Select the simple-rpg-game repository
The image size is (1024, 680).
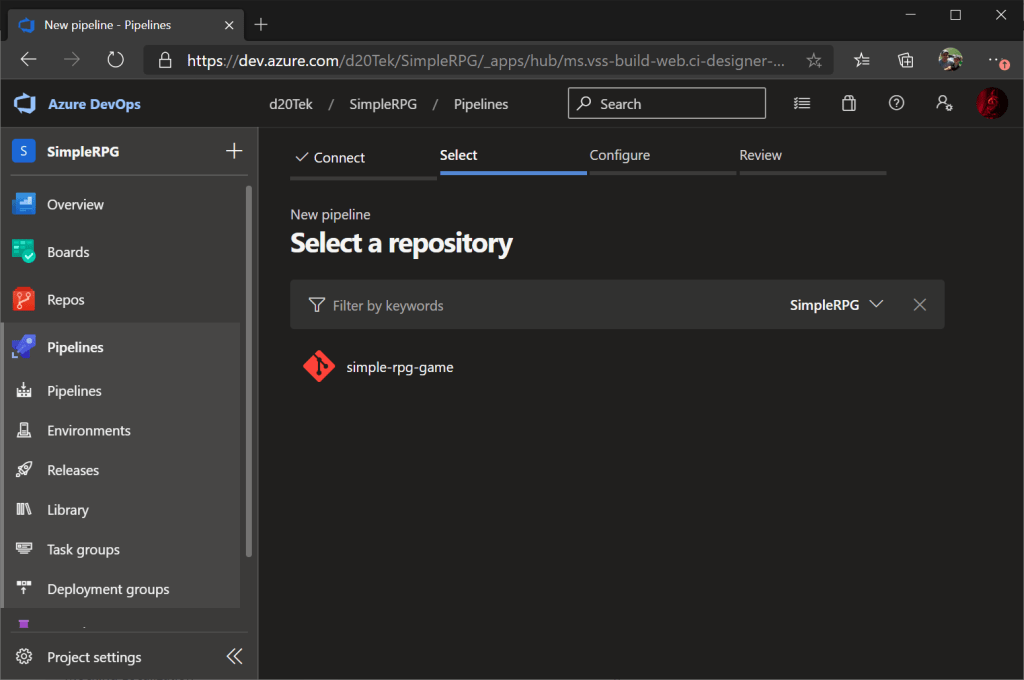pyautogui.click(x=399, y=367)
